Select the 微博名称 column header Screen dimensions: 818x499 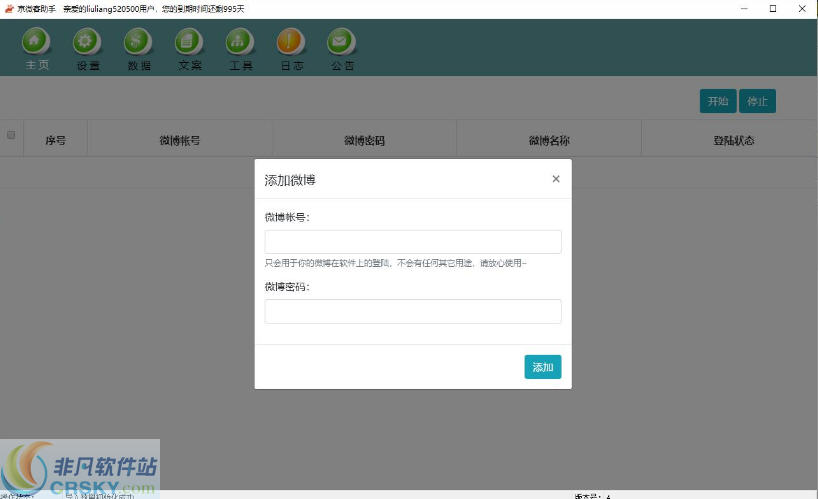click(549, 140)
